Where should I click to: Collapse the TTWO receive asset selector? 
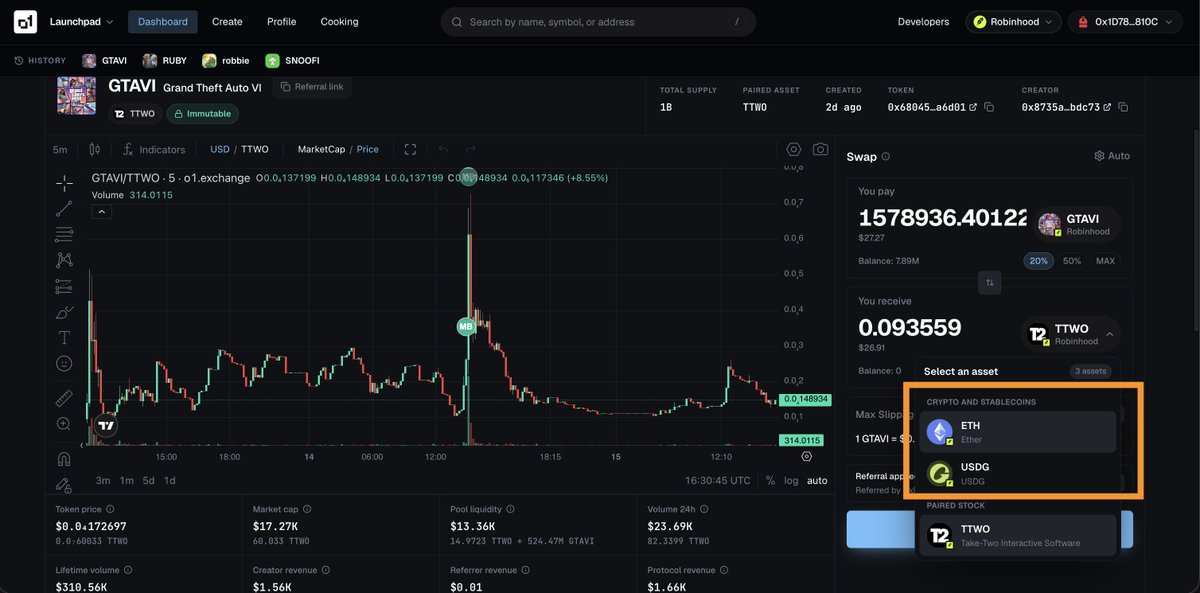1071,334
